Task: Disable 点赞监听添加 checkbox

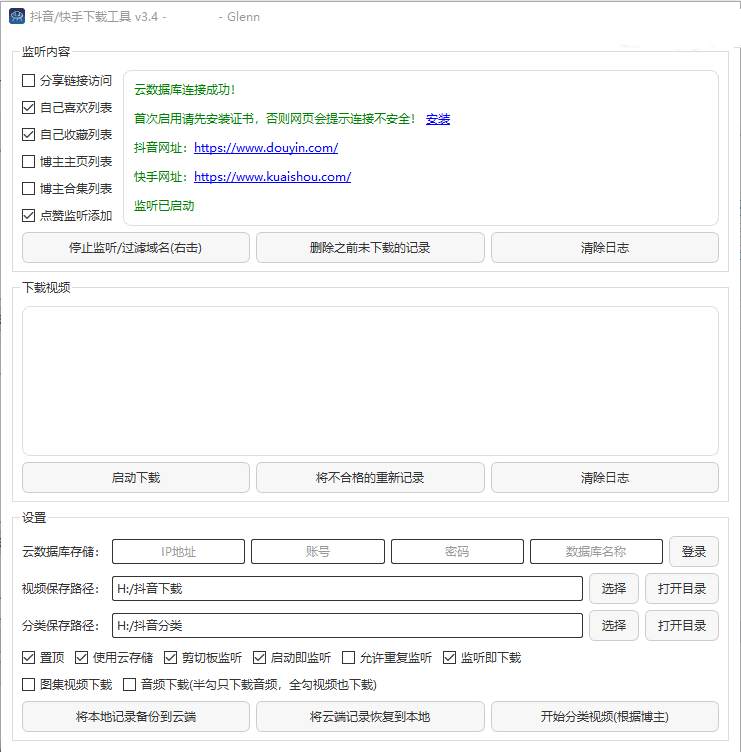Action: (29, 215)
